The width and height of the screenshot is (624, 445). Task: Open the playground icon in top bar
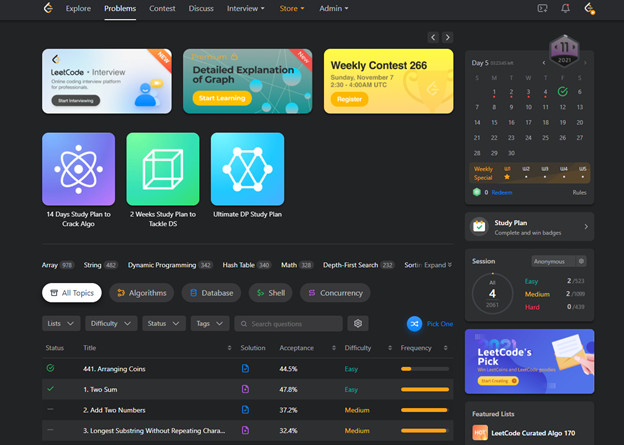tap(543, 9)
